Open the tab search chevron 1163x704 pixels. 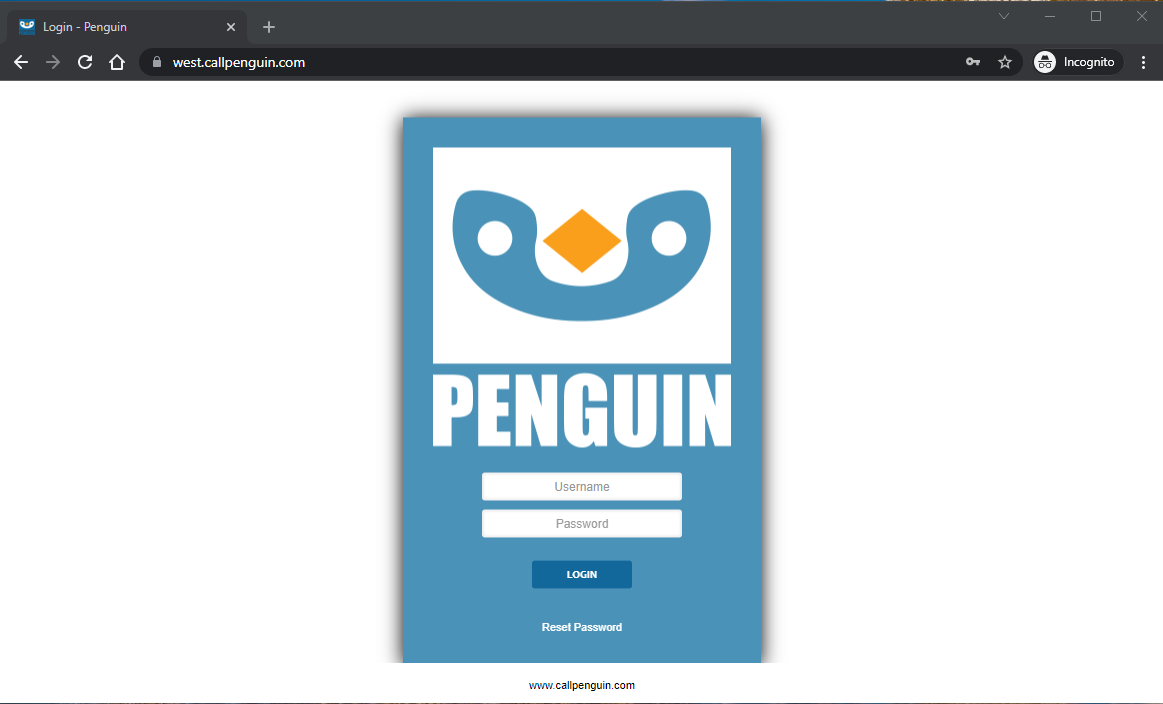[x=1004, y=16]
